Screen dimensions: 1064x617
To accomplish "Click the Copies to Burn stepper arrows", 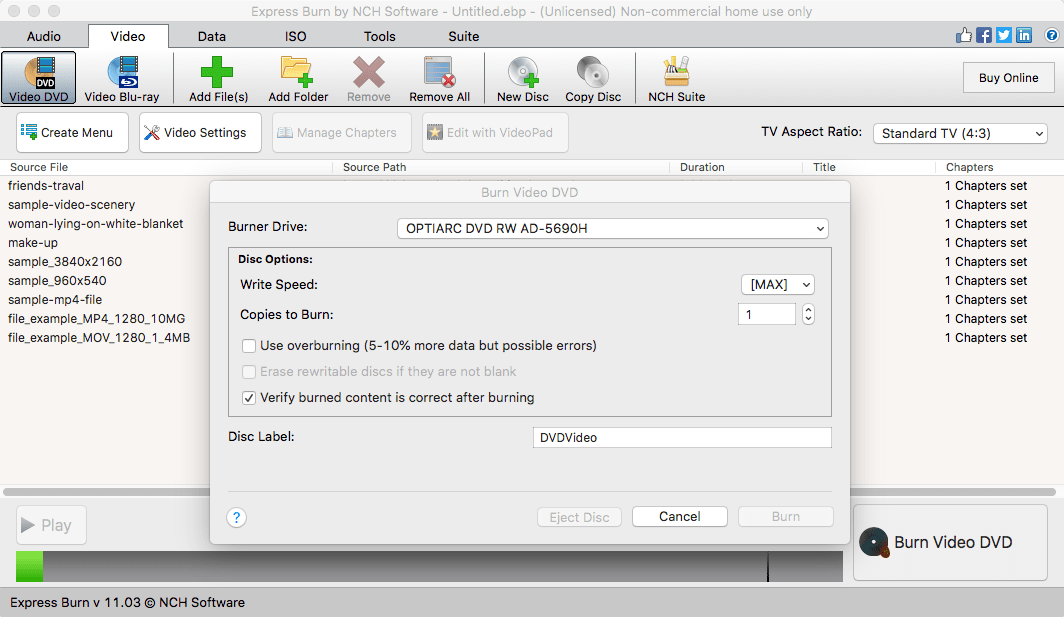I will click(809, 315).
